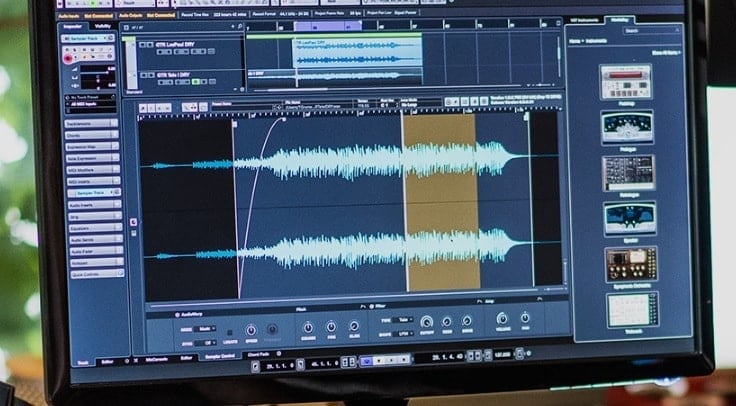Expand the Chords inspector section
736x406 pixels.
(x=92, y=135)
